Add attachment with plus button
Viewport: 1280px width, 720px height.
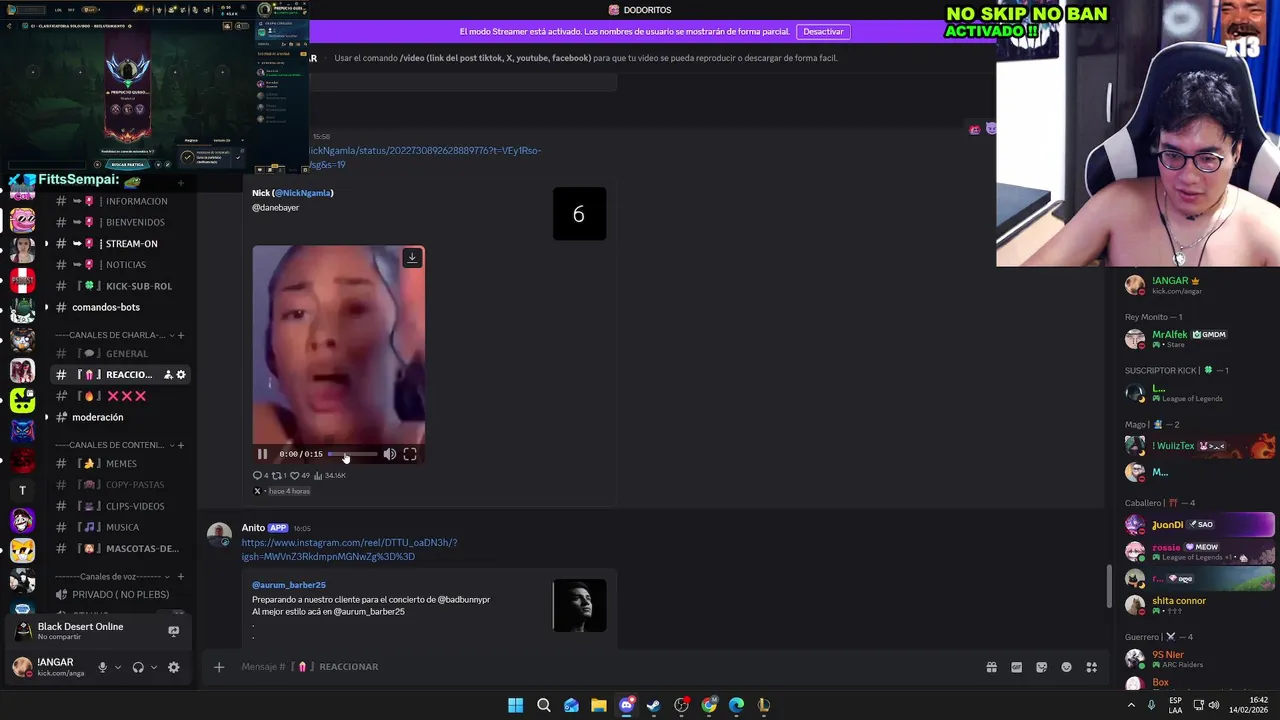tap(219, 667)
